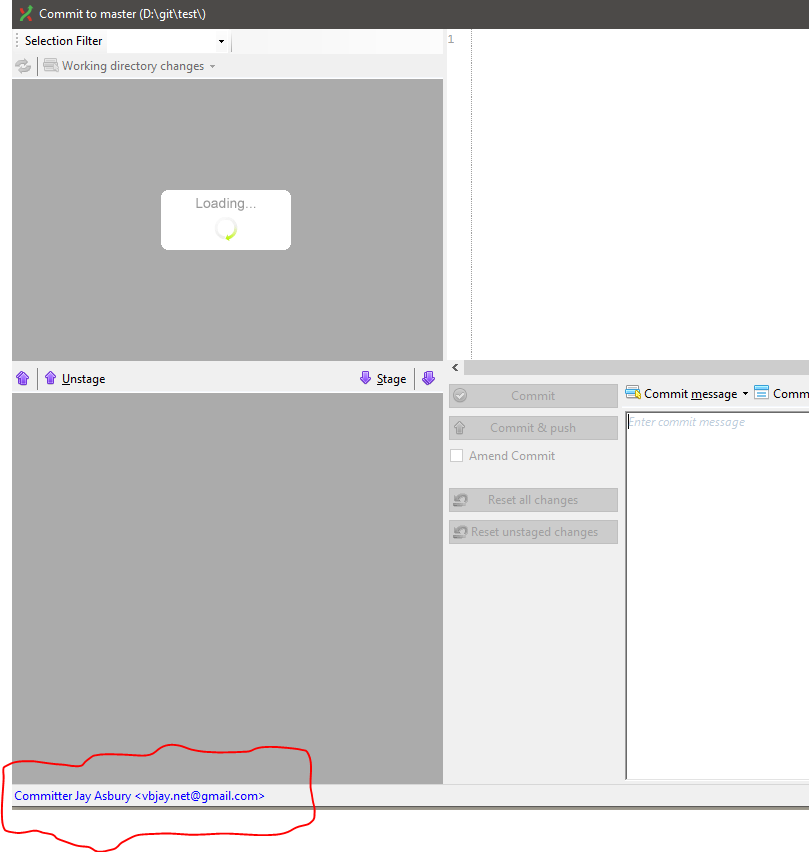Click Reset unstaged changes
809x852 pixels.
533,531
